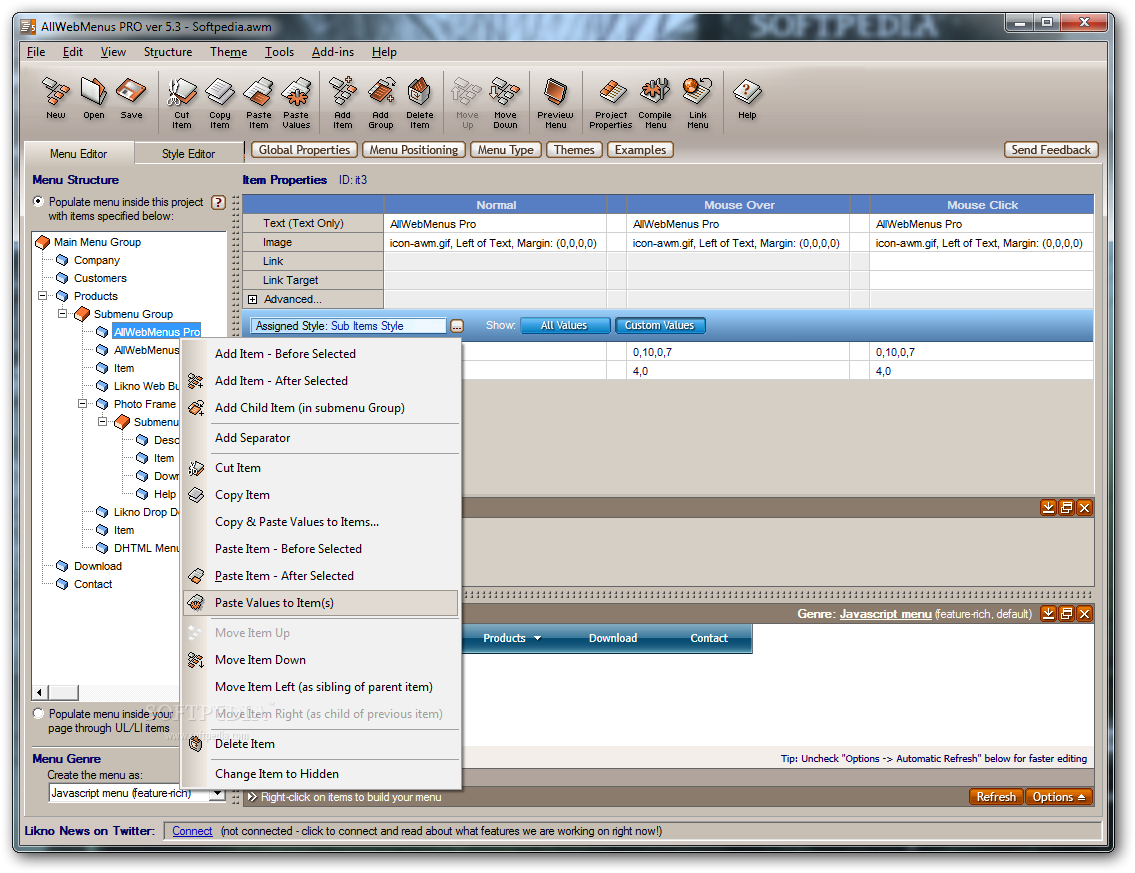Click the download arrow icon on the Genre bar
This screenshot has width=1135, height=873.
click(x=1047, y=614)
